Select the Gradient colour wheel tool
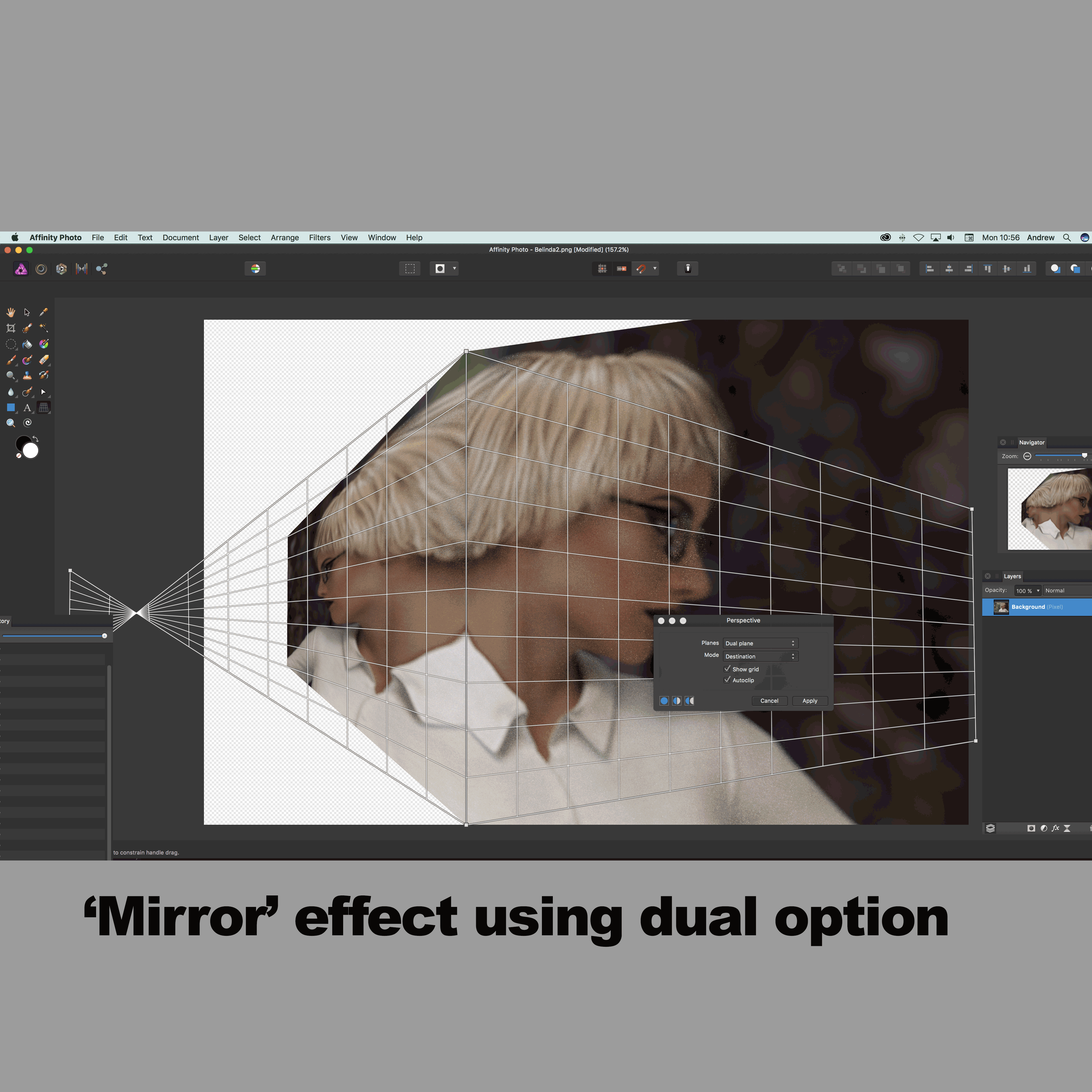This screenshot has height=1092, width=1092. (43, 344)
